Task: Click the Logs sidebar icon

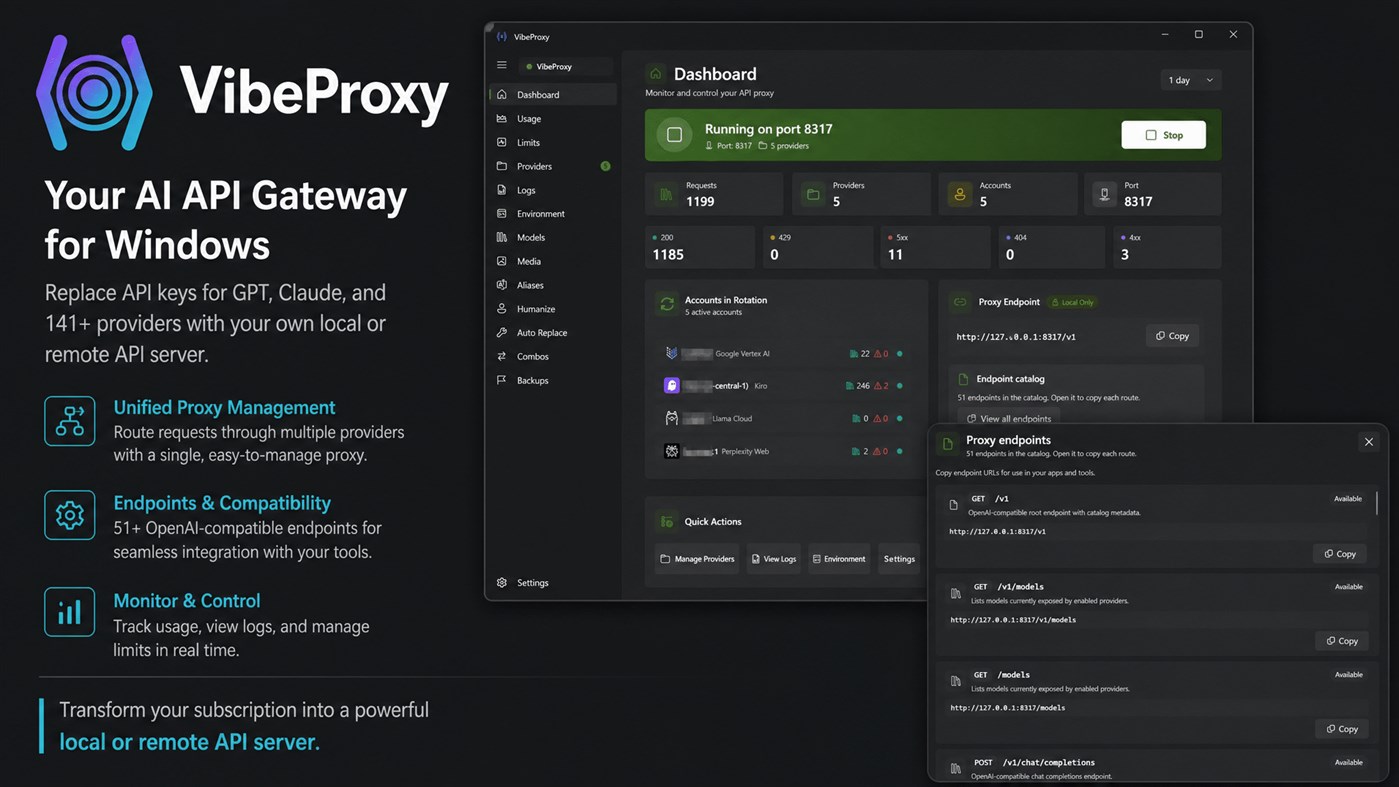Action: pyautogui.click(x=502, y=190)
